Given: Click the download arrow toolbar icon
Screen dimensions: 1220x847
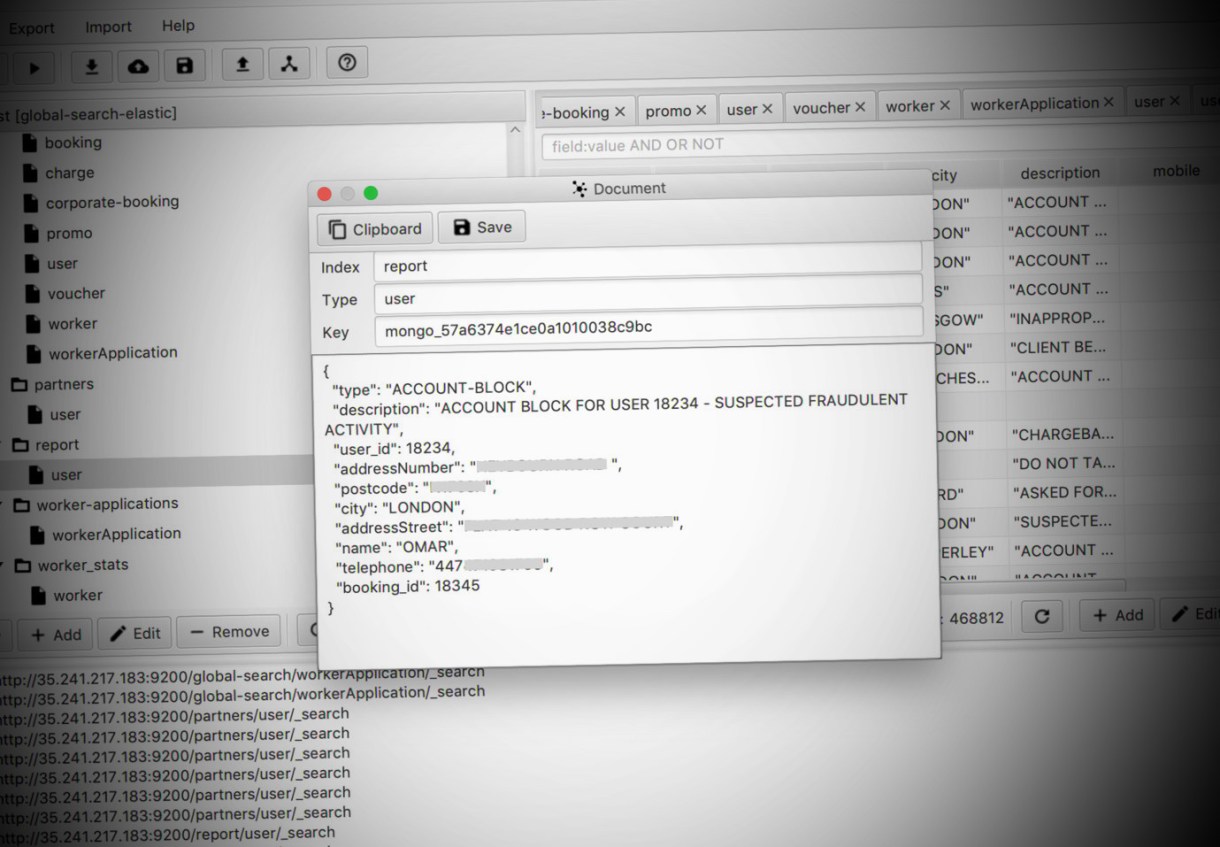Looking at the screenshot, I should [x=91, y=66].
